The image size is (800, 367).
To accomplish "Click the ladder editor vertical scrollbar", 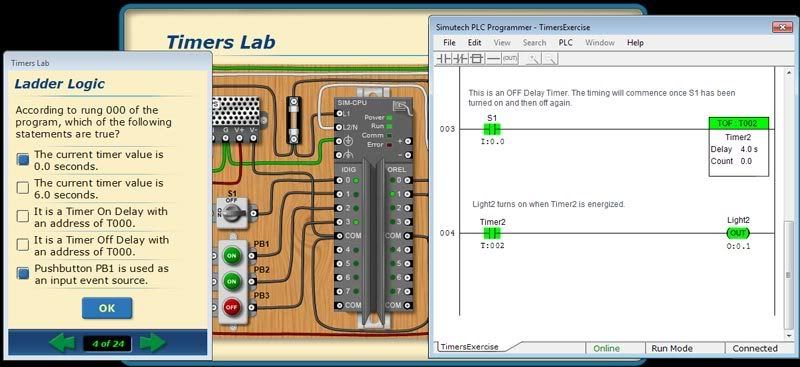I will [789, 204].
